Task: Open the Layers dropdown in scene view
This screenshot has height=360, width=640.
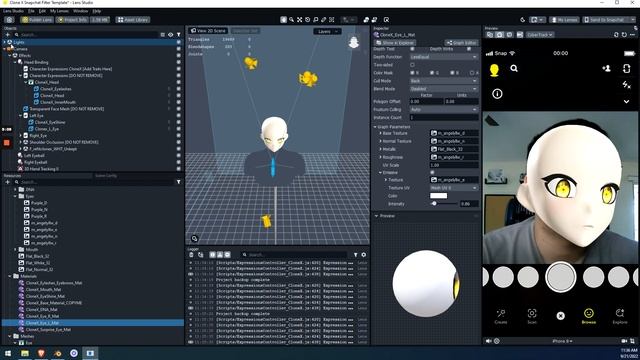Action: (x=327, y=31)
